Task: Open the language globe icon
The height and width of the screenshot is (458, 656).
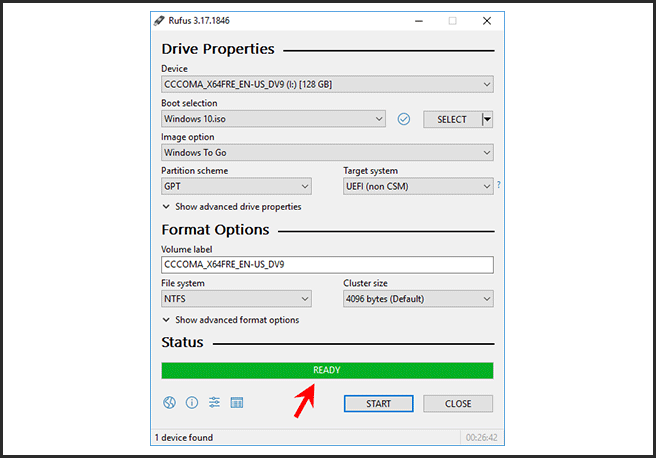Action: [x=169, y=402]
